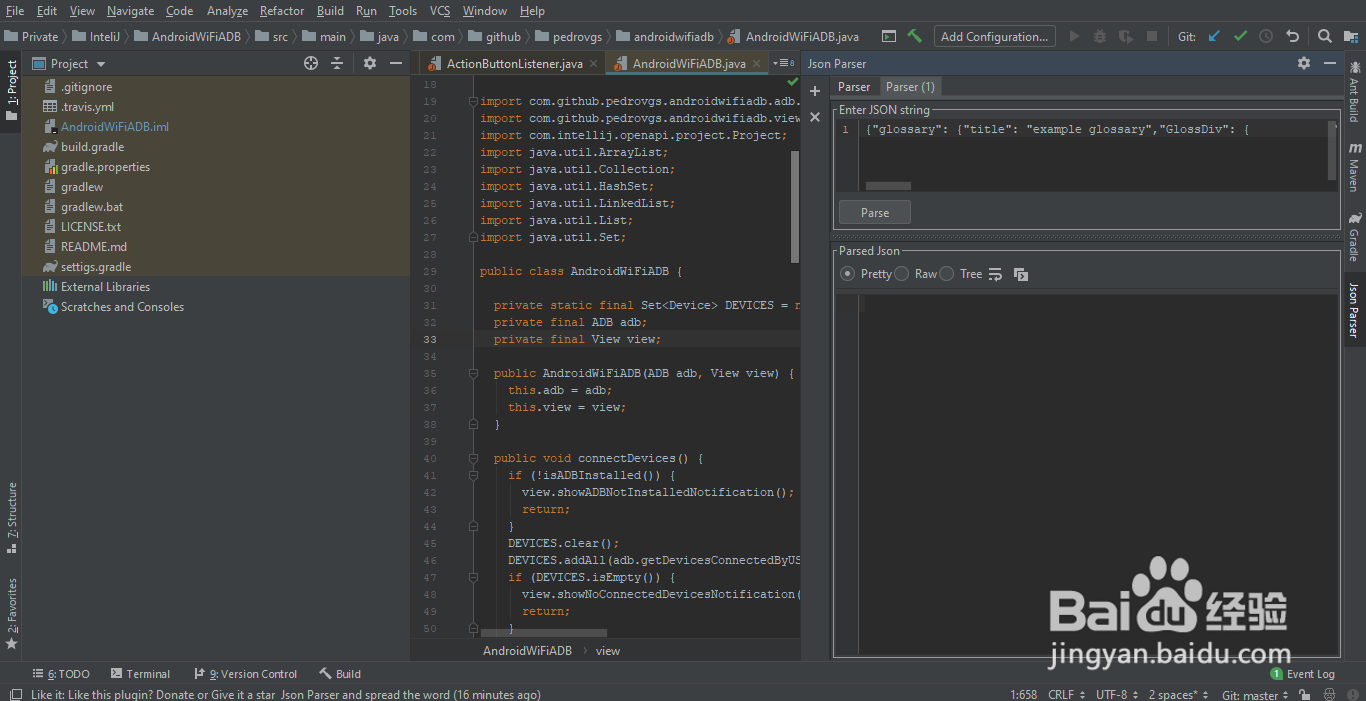Open the VCS menu

point(440,11)
